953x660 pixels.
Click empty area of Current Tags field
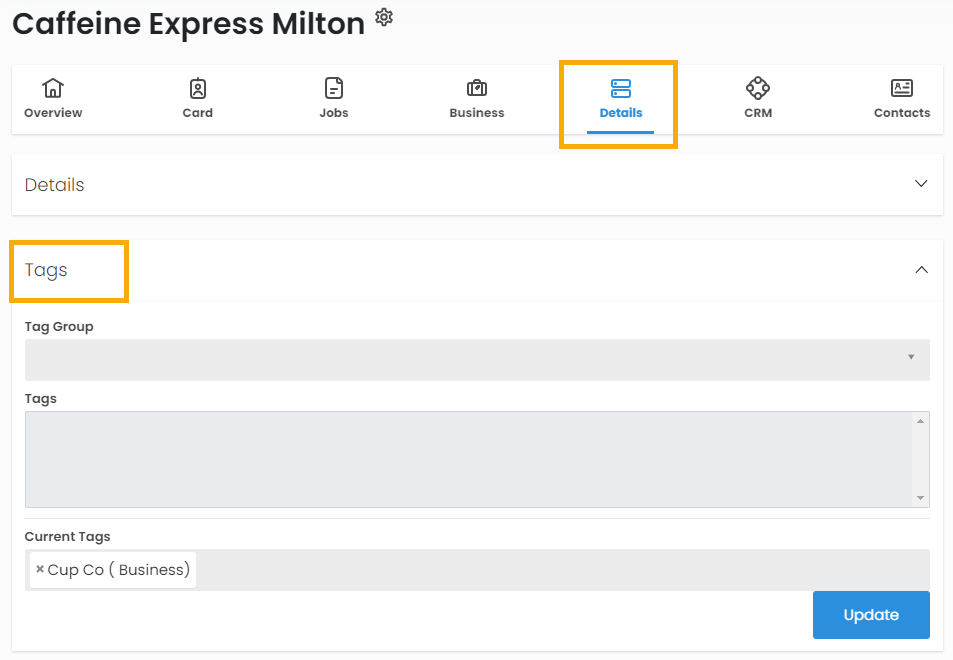560,570
